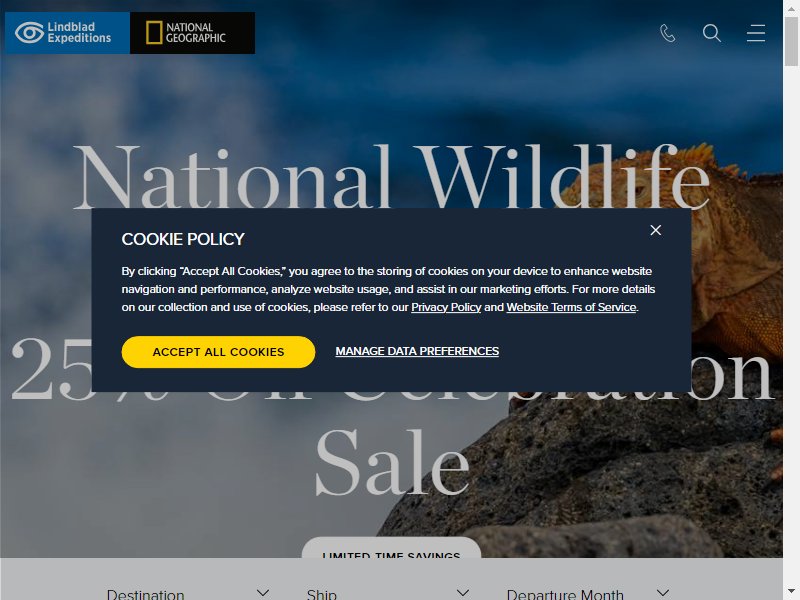Open Website Terms of Service link
The image size is (800, 600).
571,307
